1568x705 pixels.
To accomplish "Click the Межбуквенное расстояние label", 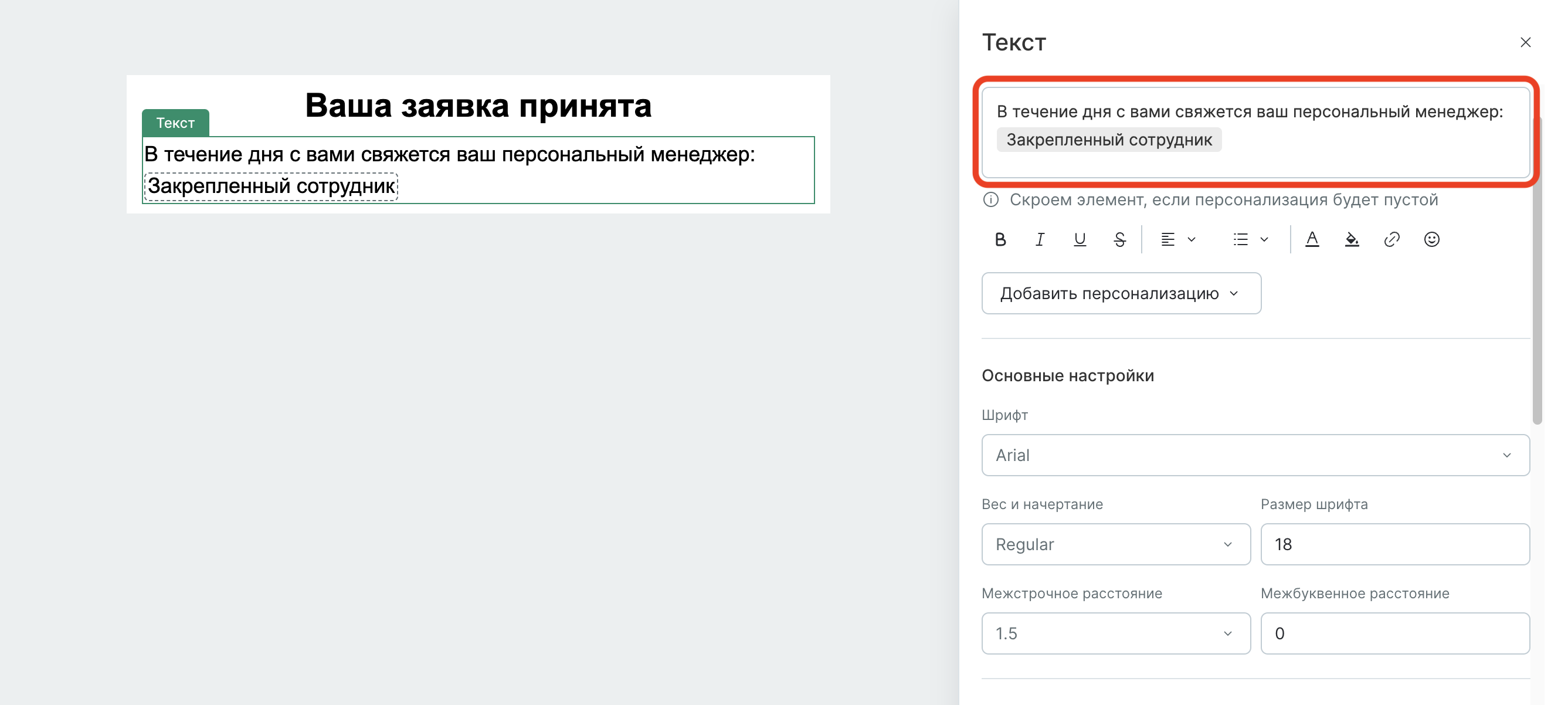I will pyautogui.click(x=1355, y=593).
